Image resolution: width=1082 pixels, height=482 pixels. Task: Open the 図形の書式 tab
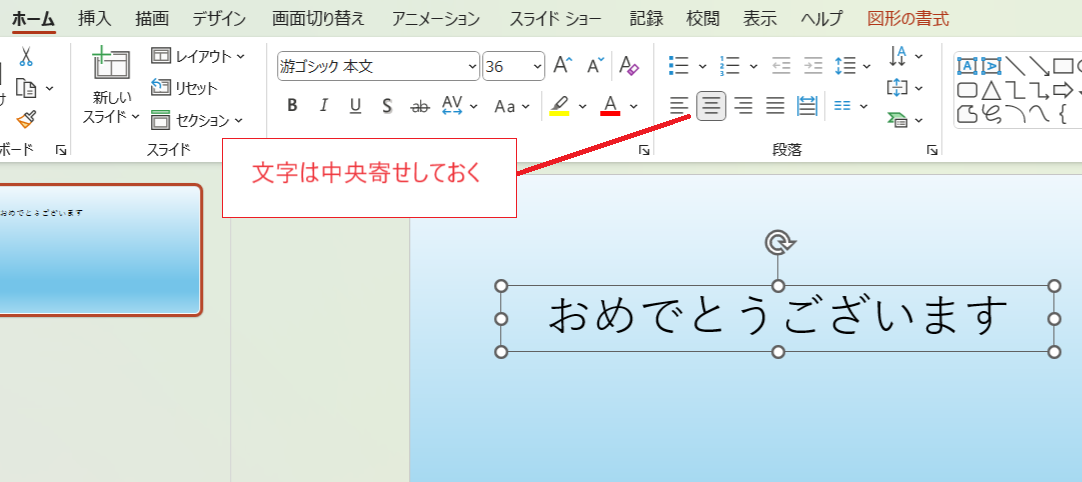point(908,19)
